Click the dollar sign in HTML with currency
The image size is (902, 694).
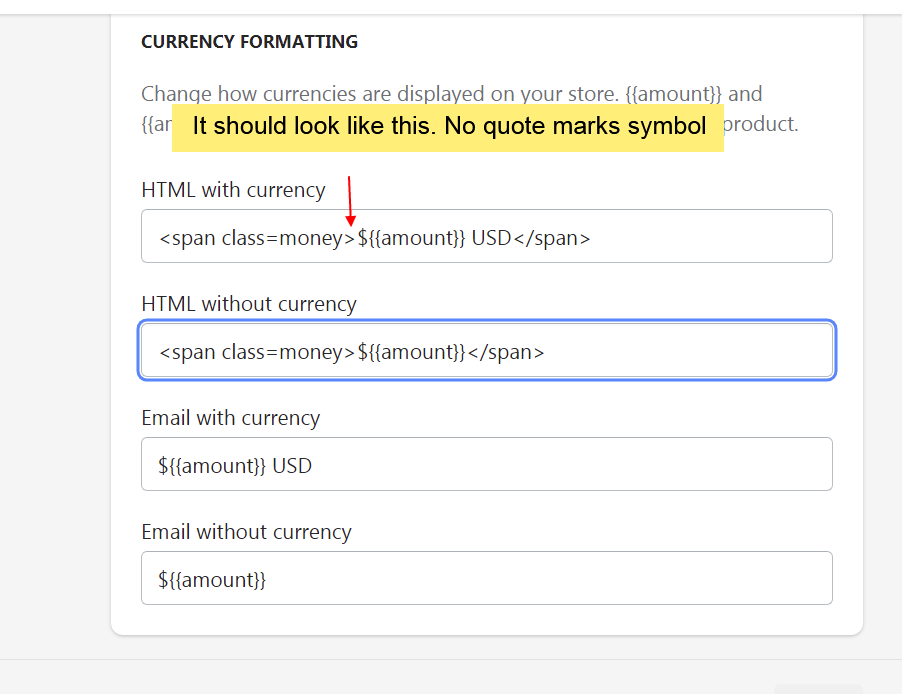pos(363,238)
